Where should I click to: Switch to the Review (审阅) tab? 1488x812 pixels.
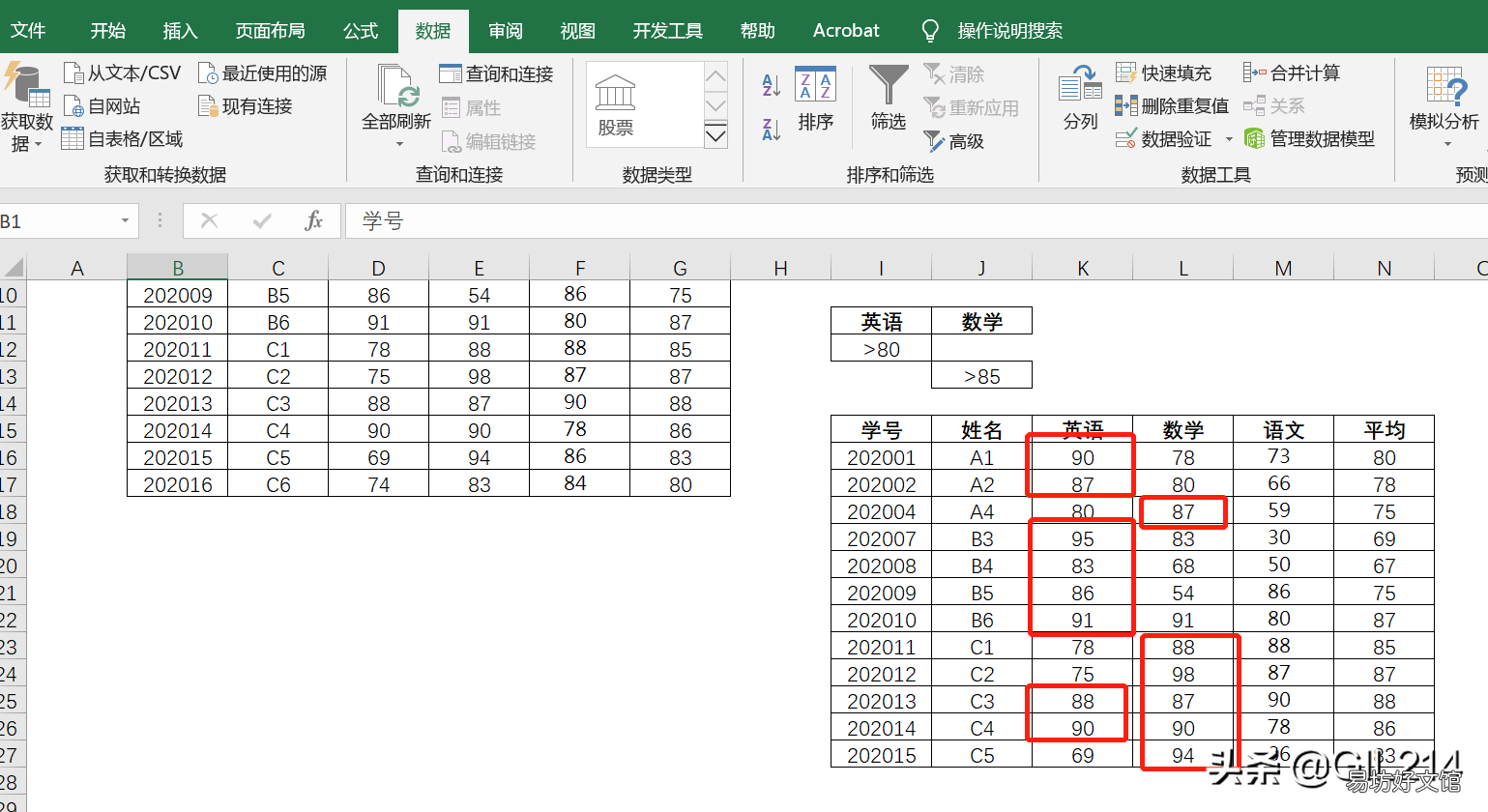point(506,31)
